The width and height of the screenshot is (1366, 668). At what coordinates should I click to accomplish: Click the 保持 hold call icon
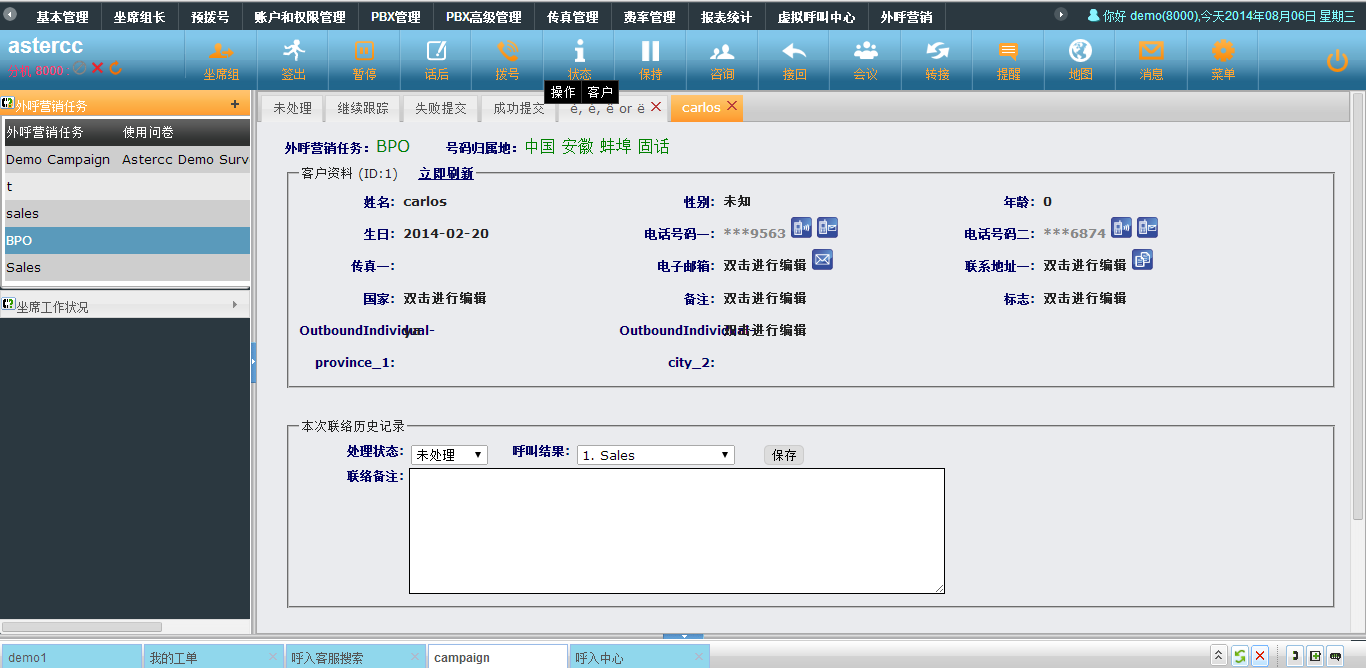651,58
